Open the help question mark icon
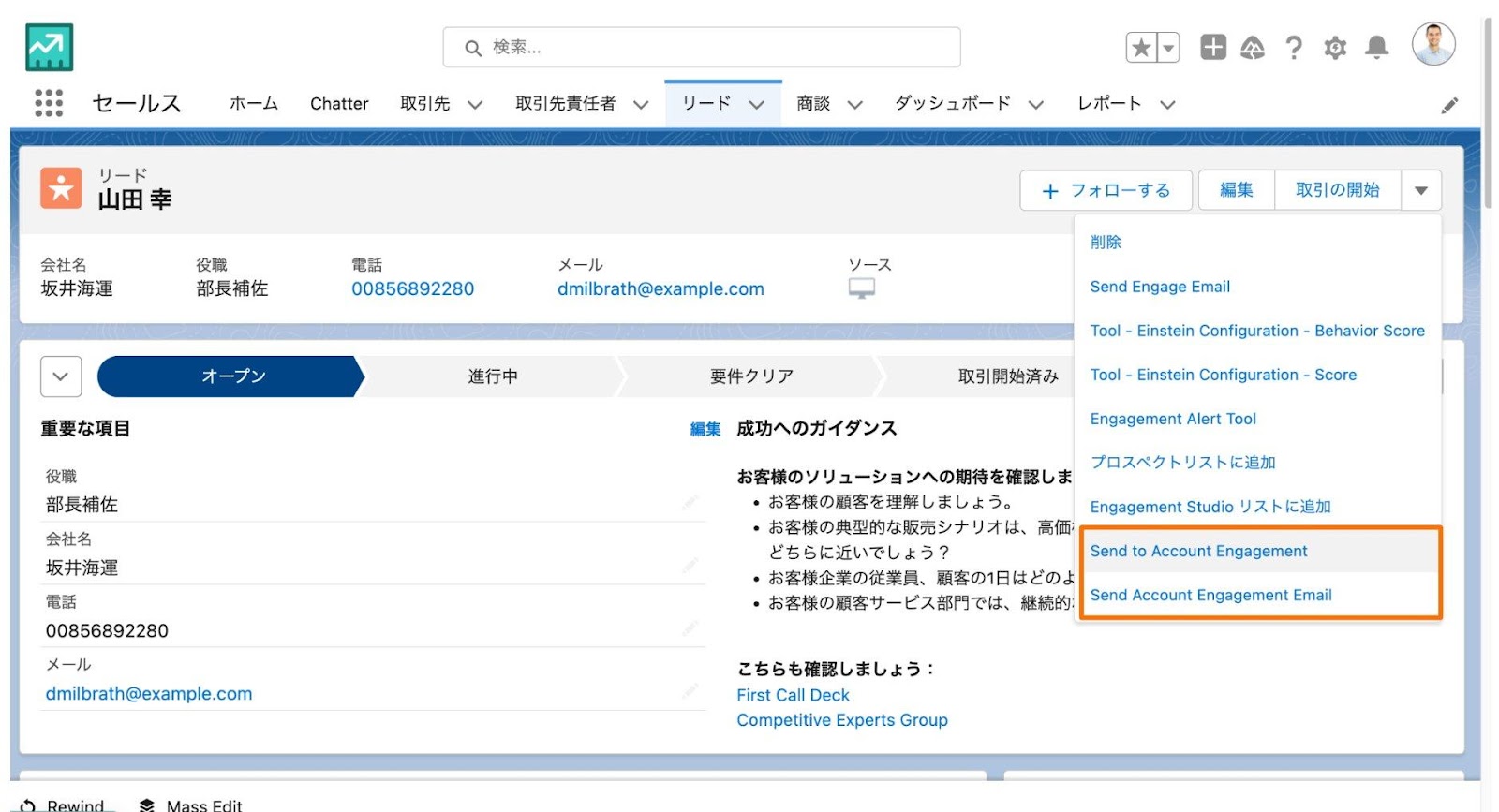 click(1294, 47)
